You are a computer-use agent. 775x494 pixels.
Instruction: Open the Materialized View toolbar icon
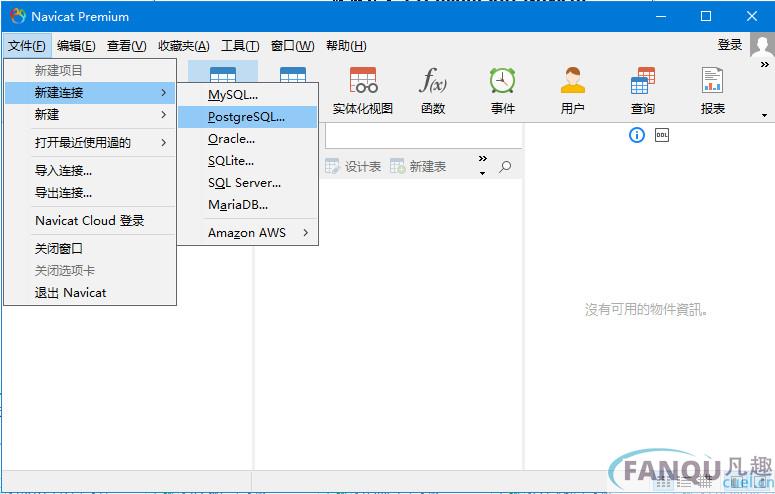click(x=363, y=90)
